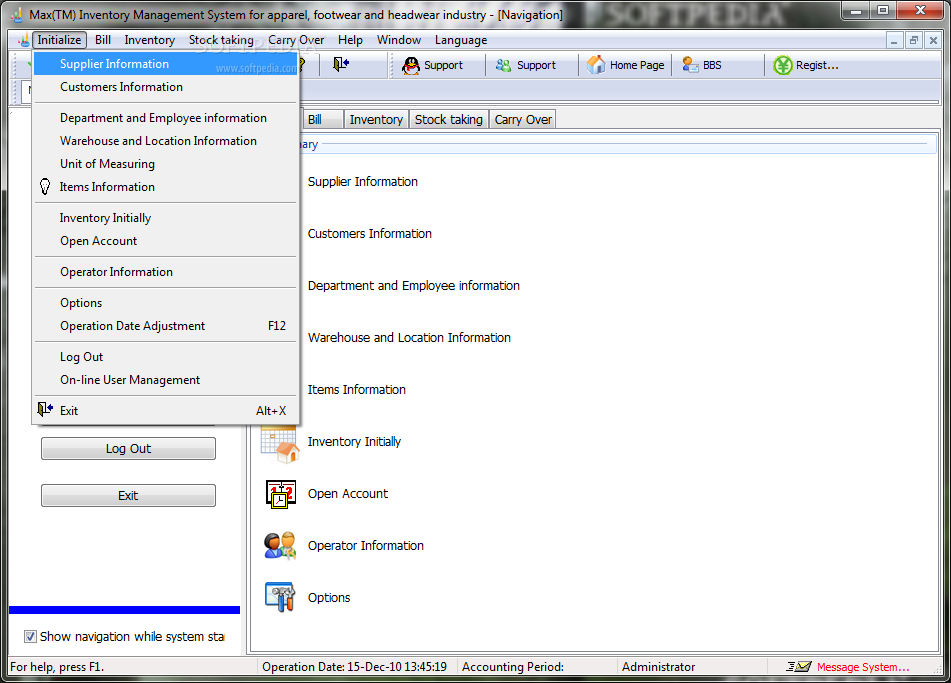Open On-line User Management menu entry
Viewport: 951px width, 683px height.
point(166,380)
